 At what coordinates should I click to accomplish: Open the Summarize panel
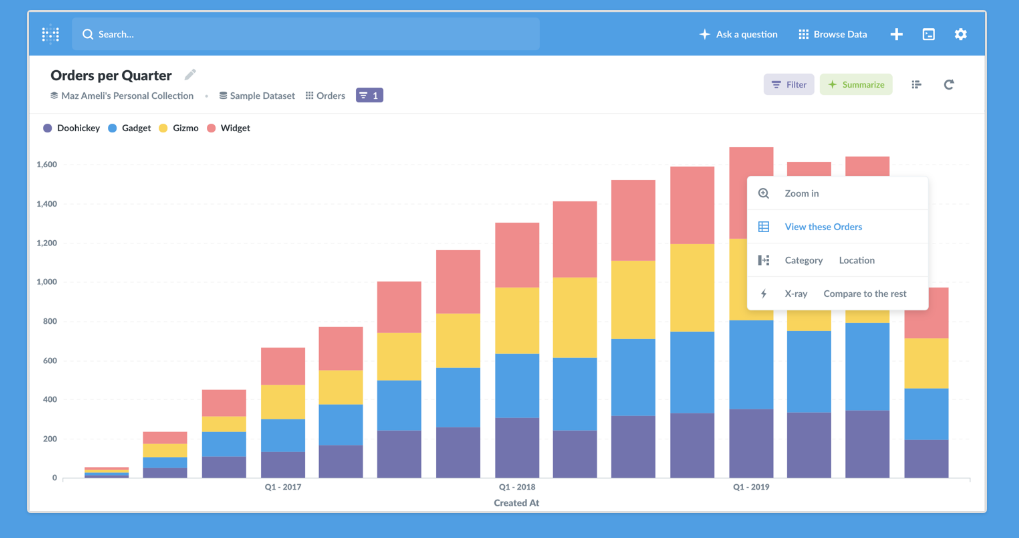point(856,85)
